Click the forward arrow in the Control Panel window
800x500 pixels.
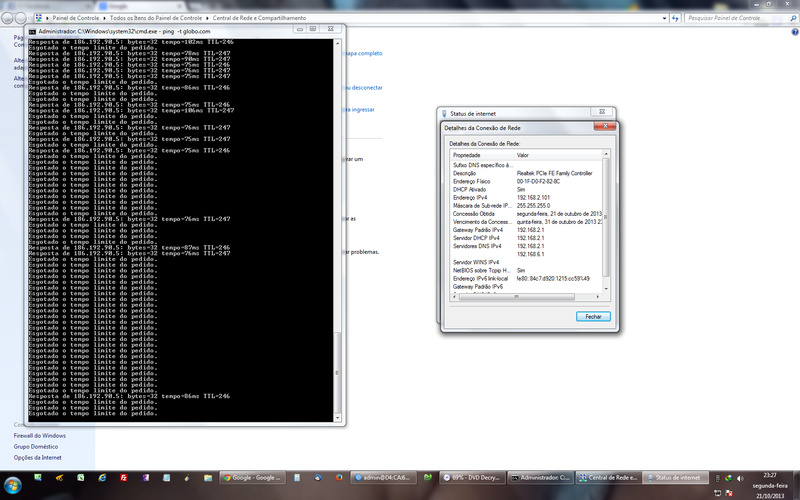click(x=20, y=18)
